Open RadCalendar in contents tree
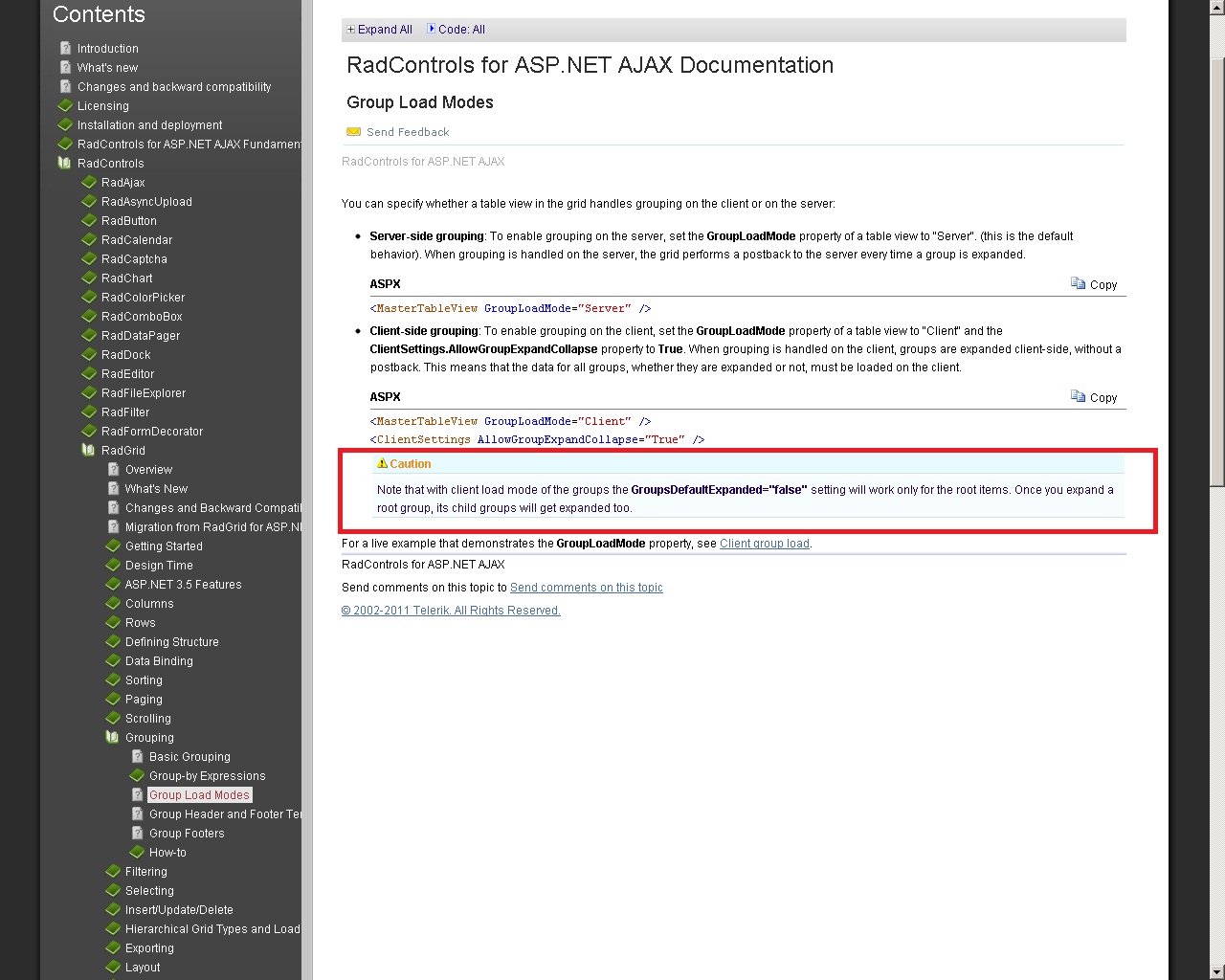 coord(137,240)
